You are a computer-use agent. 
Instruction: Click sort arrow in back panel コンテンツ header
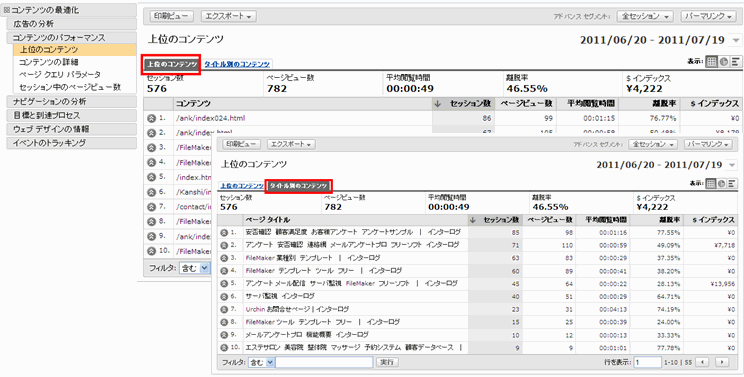tap(437, 104)
